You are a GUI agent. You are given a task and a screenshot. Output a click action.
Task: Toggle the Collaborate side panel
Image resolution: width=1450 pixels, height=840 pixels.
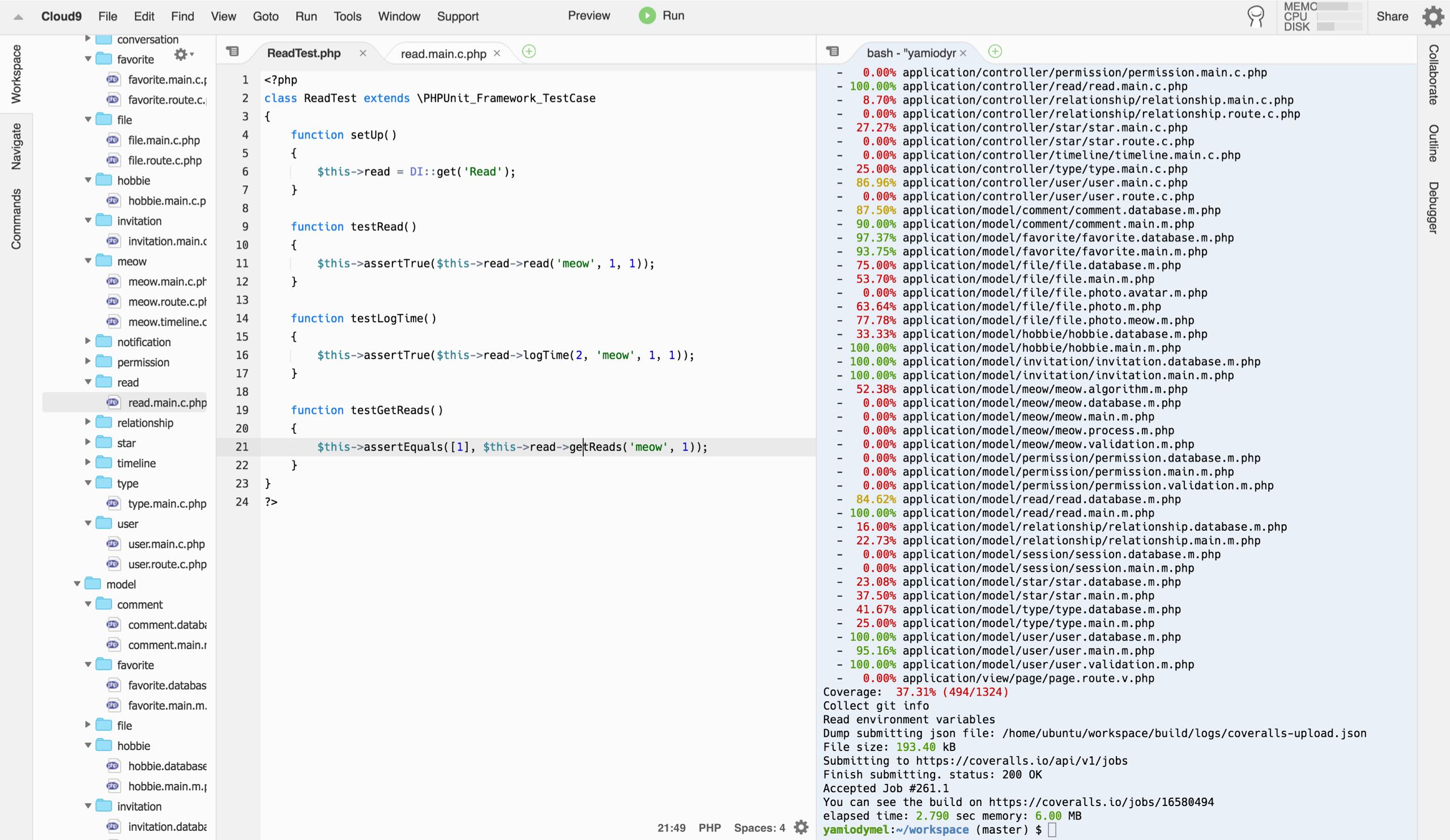[1434, 75]
